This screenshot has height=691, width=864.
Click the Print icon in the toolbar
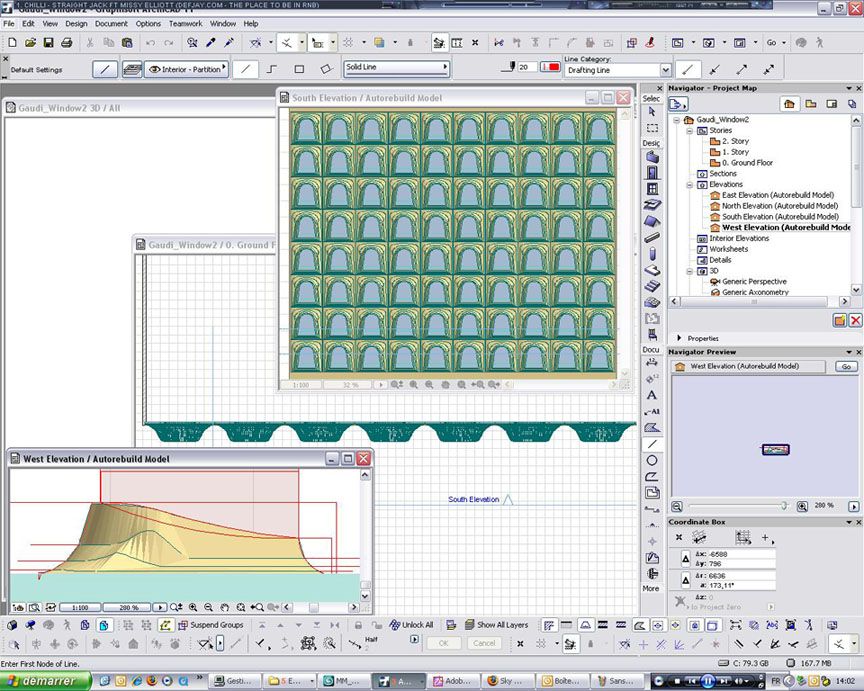tap(66, 43)
